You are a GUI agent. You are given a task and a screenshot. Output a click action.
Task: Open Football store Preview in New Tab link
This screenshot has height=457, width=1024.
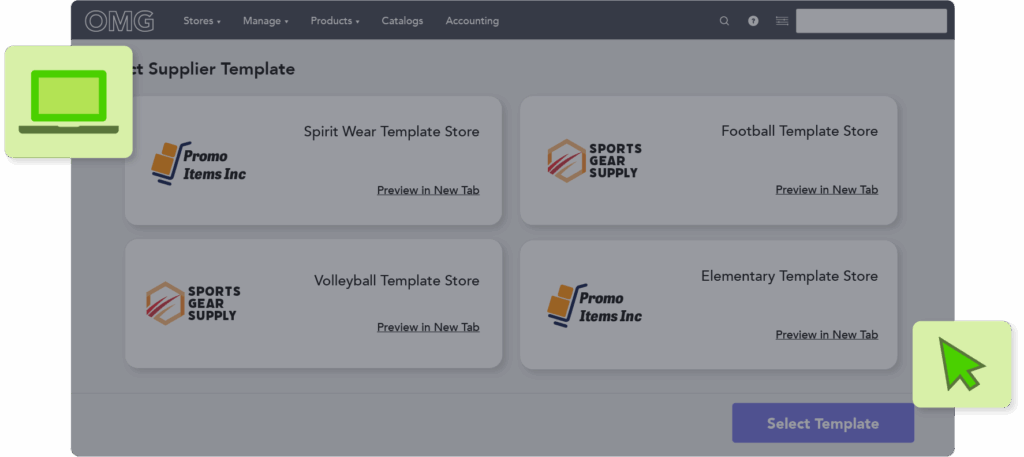(826, 190)
